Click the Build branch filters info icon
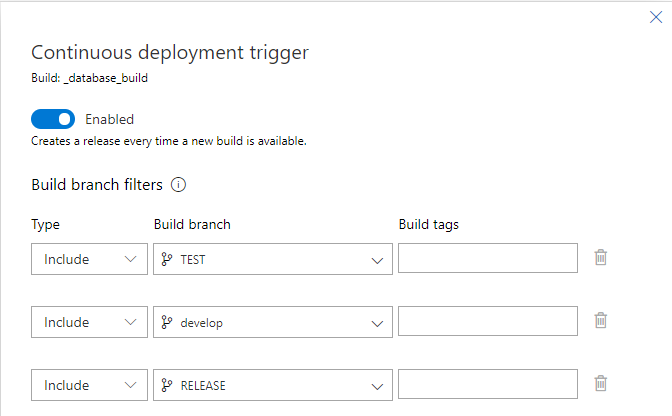 tap(180, 185)
